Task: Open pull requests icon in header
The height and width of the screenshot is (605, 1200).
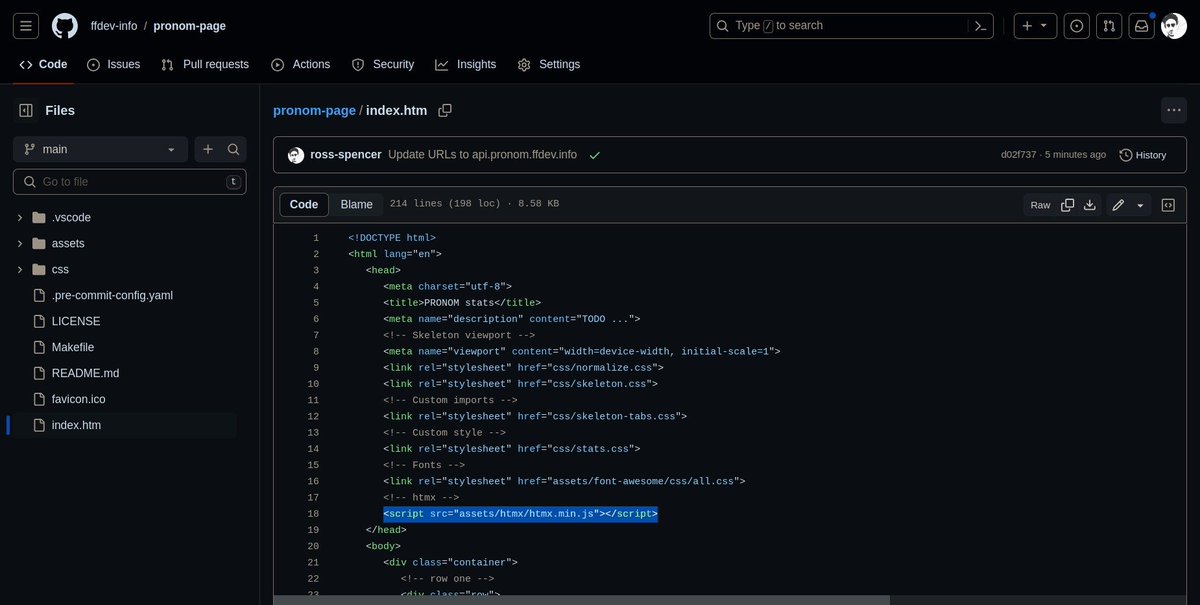Action: (1109, 26)
